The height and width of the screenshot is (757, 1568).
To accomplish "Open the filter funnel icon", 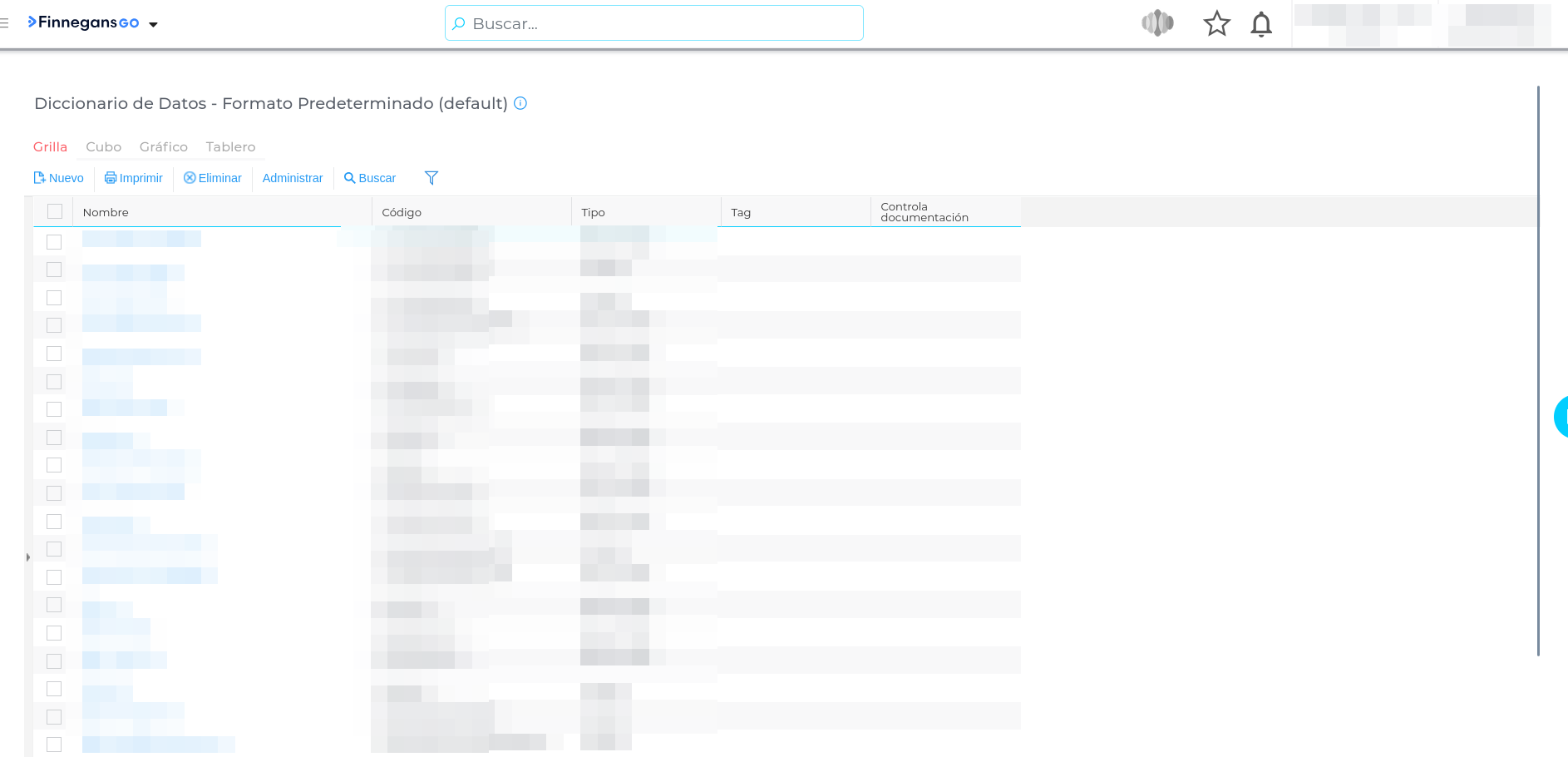I will (431, 178).
